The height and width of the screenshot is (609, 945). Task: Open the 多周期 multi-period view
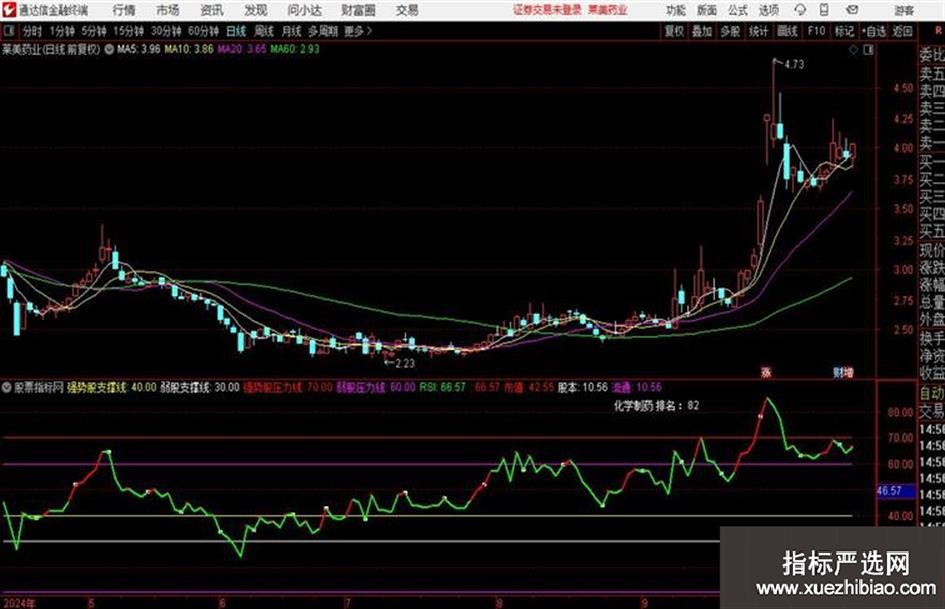[323, 31]
